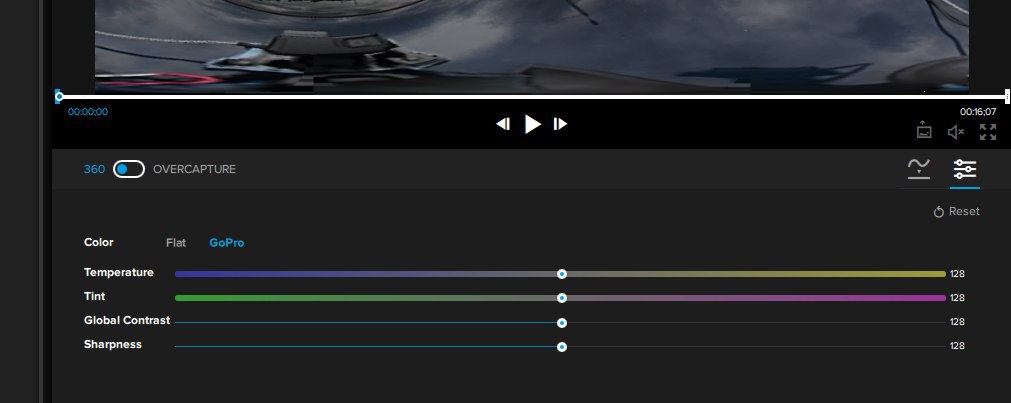Click the Reset icon

tap(939, 212)
